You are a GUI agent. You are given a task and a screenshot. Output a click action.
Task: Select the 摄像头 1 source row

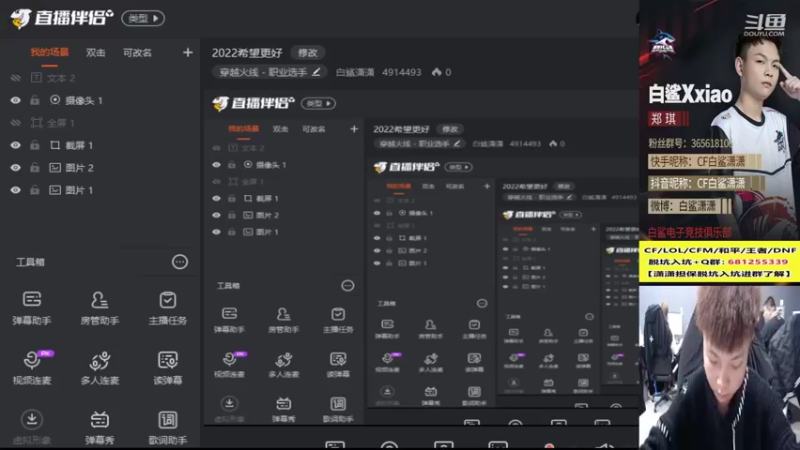tap(100, 100)
